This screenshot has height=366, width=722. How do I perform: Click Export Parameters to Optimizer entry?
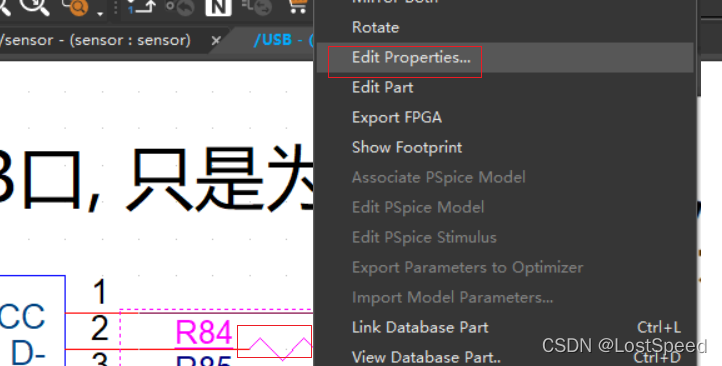tap(505, 267)
